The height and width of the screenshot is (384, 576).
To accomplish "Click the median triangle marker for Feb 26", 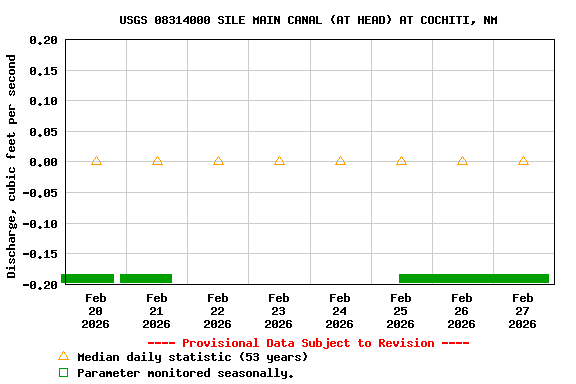I will pyautogui.click(x=462, y=161).
